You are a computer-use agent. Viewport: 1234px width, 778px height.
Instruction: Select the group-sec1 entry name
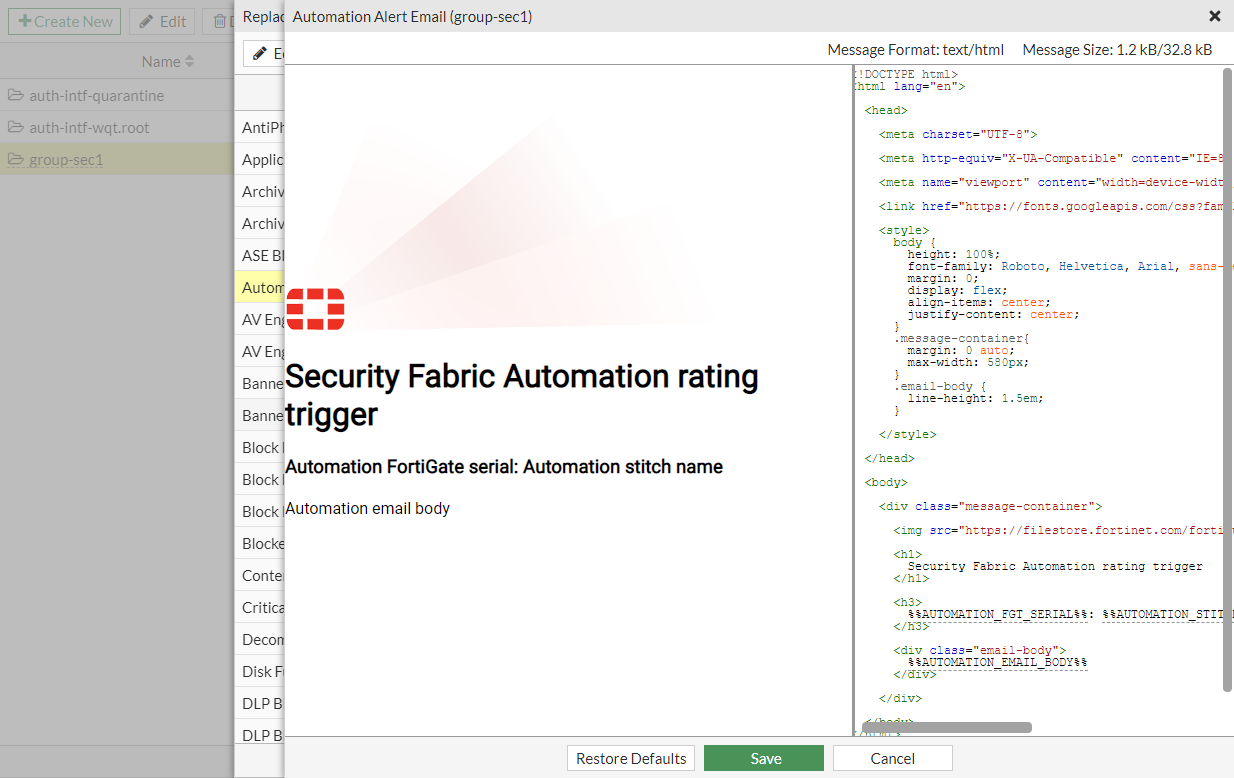click(x=66, y=160)
